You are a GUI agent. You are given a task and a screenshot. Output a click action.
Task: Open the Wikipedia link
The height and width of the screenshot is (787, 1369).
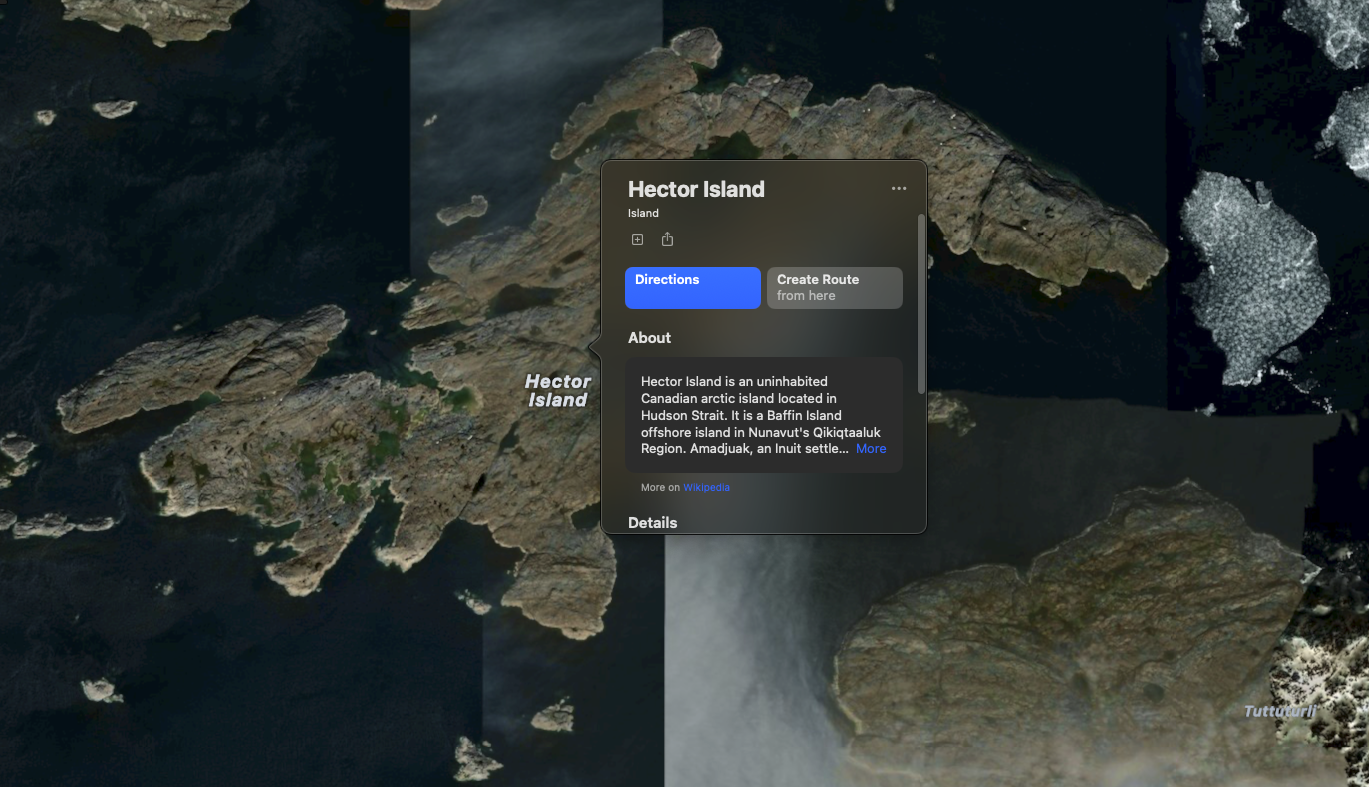point(707,488)
